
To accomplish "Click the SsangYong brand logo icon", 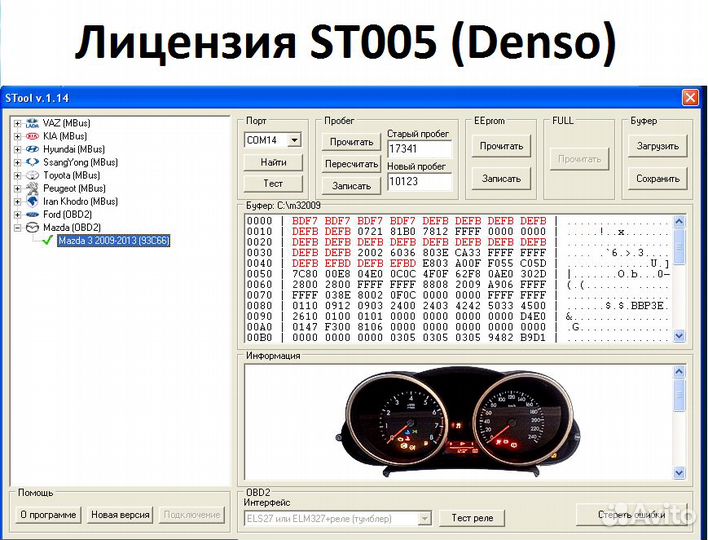I will (x=33, y=162).
